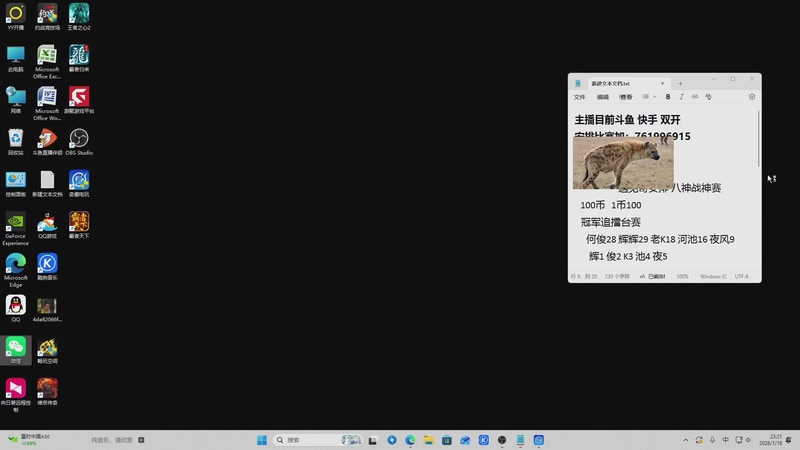Open the UTF-8 encoding selector
Screen dimensions: 800x450
click(x=742, y=276)
